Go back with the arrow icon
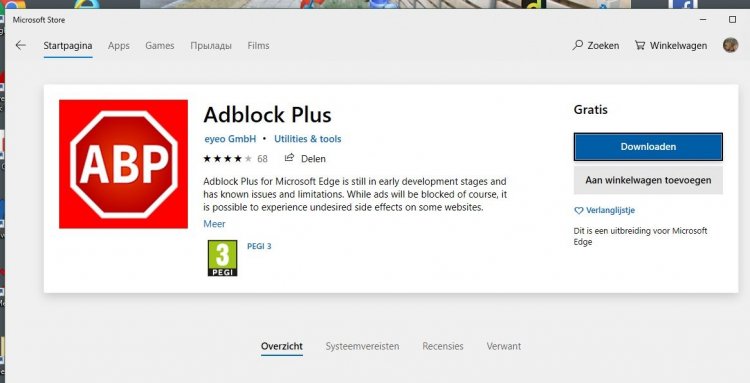The width and height of the screenshot is (750, 383). pos(20,45)
